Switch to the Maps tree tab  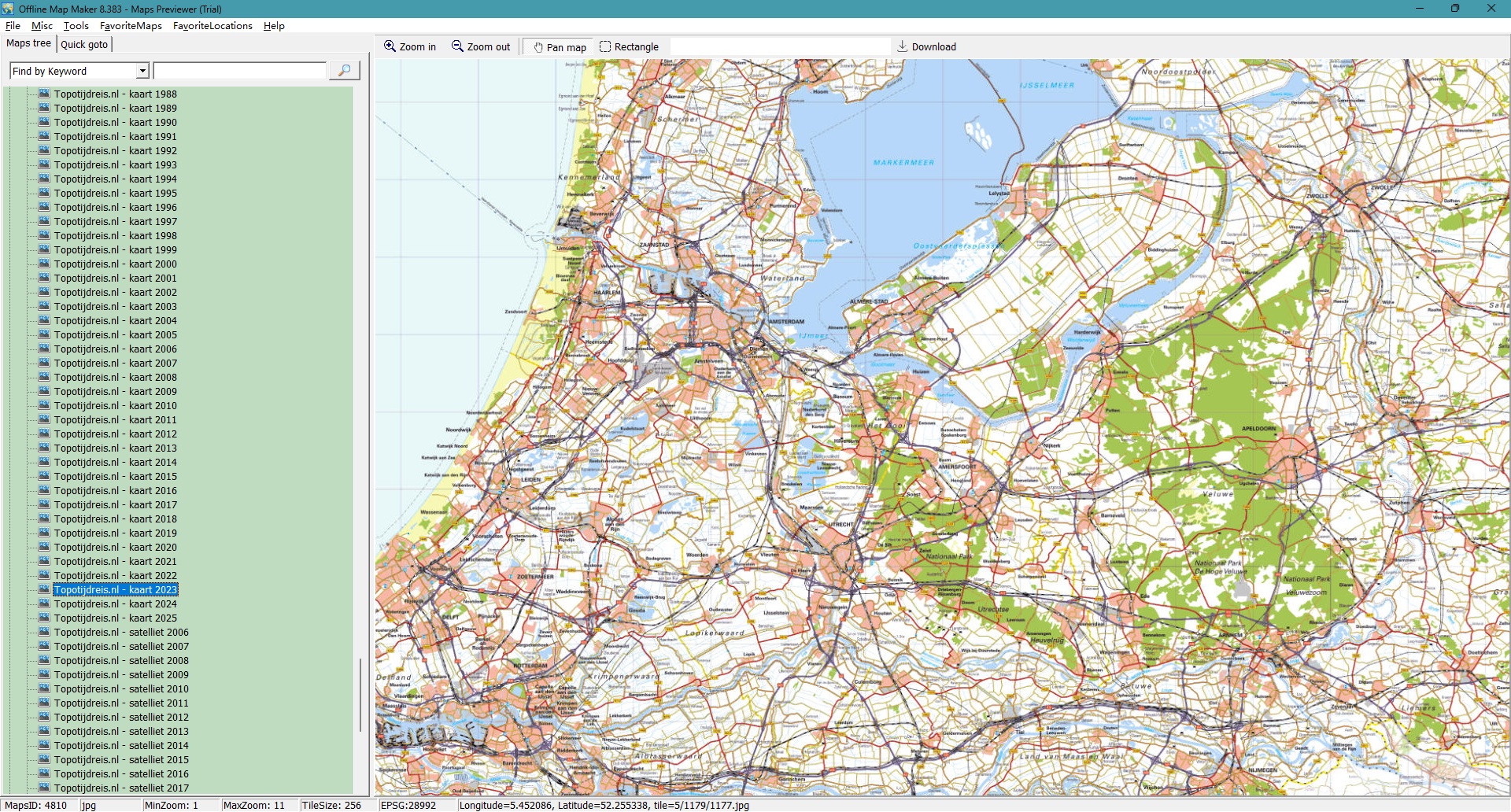(28, 43)
